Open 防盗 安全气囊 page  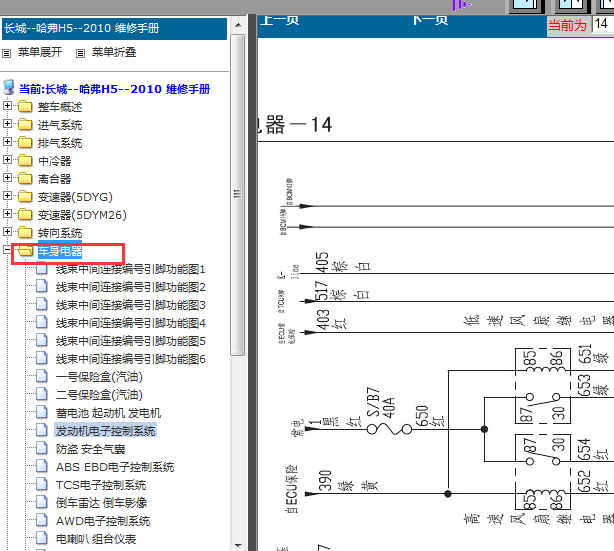coord(90,449)
